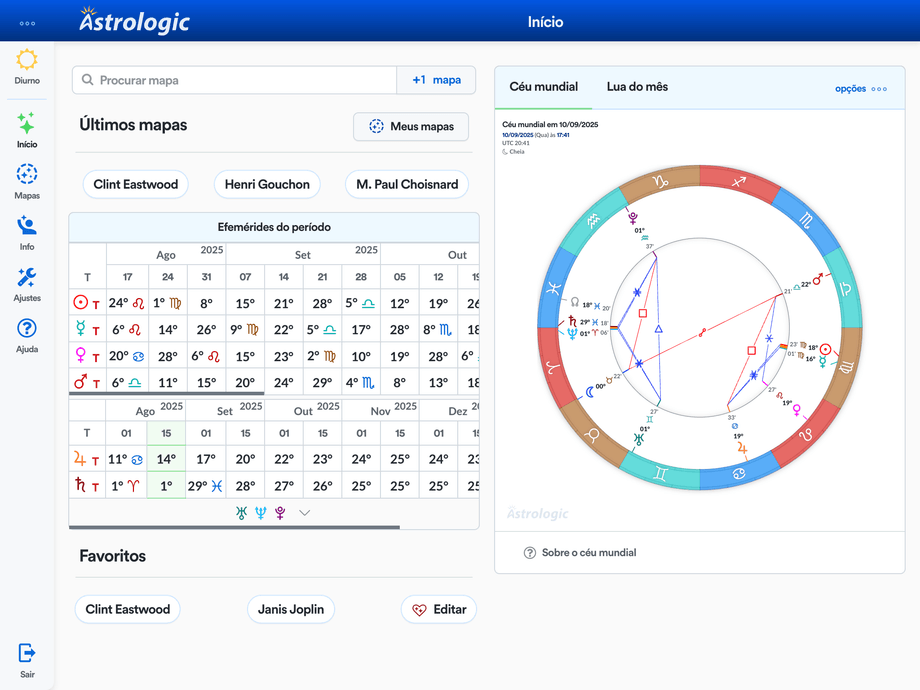Click Cancer sign segment on chart wheel
The image size is (920, 690).
coord(739,473)
